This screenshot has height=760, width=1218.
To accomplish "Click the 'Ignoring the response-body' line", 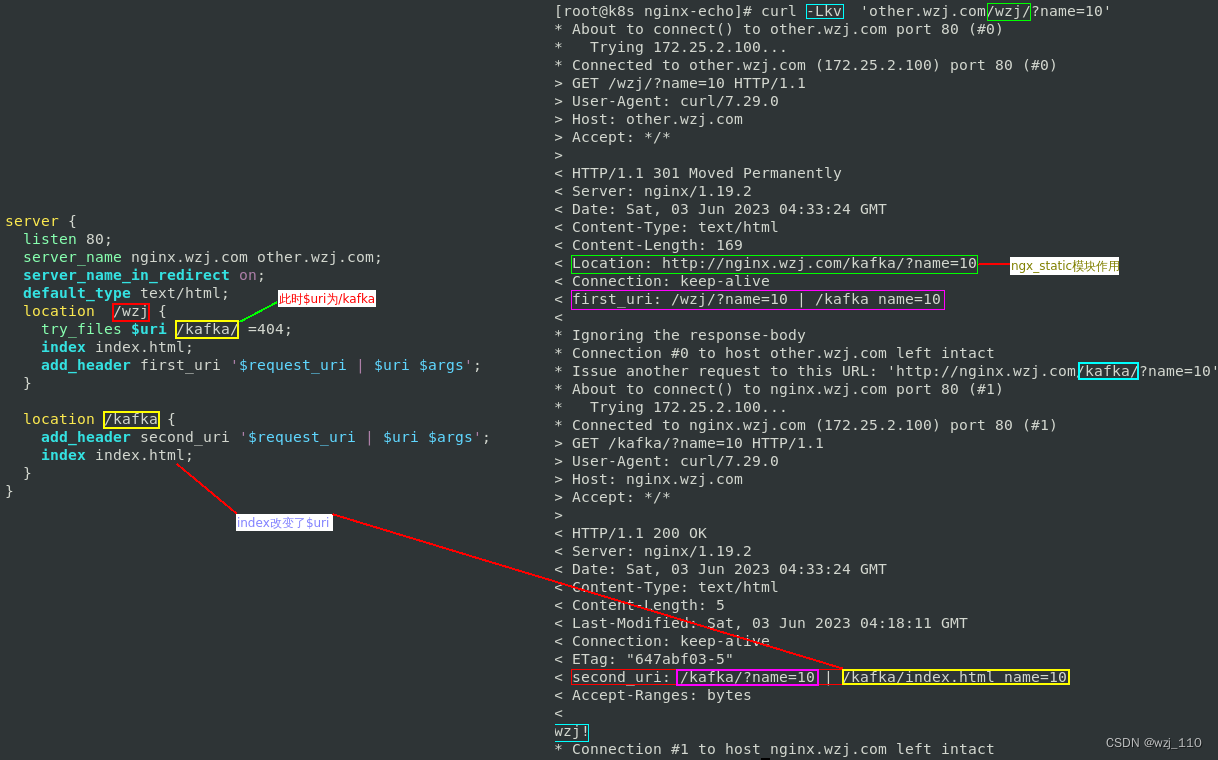I will [680, 335].
